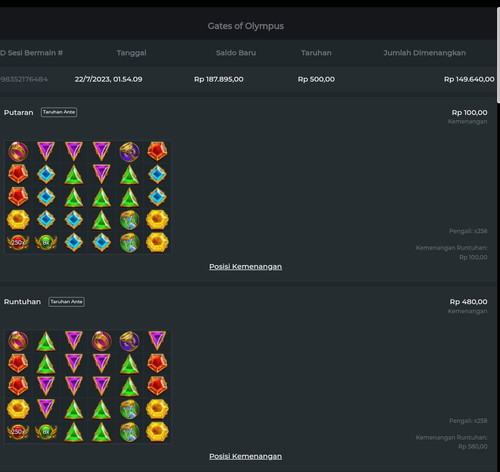500x472 pixels.
Task: Click the 8x green multiplier orb in Putaran grid
Action: (46, 242)
